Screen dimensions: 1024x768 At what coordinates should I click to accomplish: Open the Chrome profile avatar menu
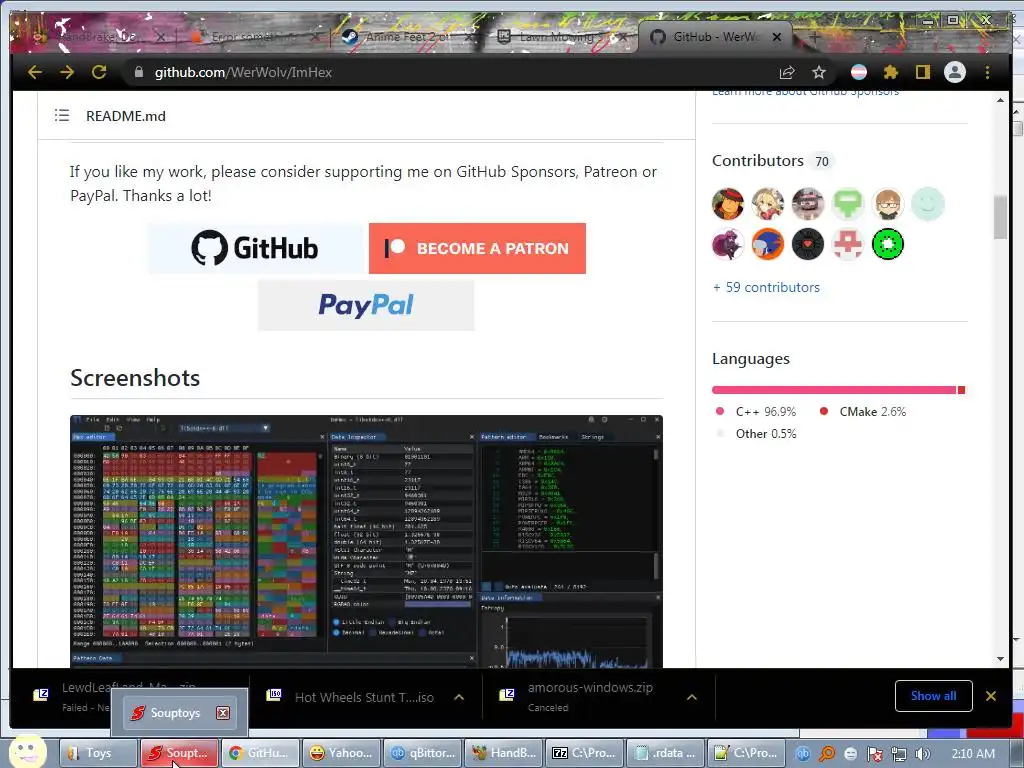pyautogui.click(x=955, y=72)
